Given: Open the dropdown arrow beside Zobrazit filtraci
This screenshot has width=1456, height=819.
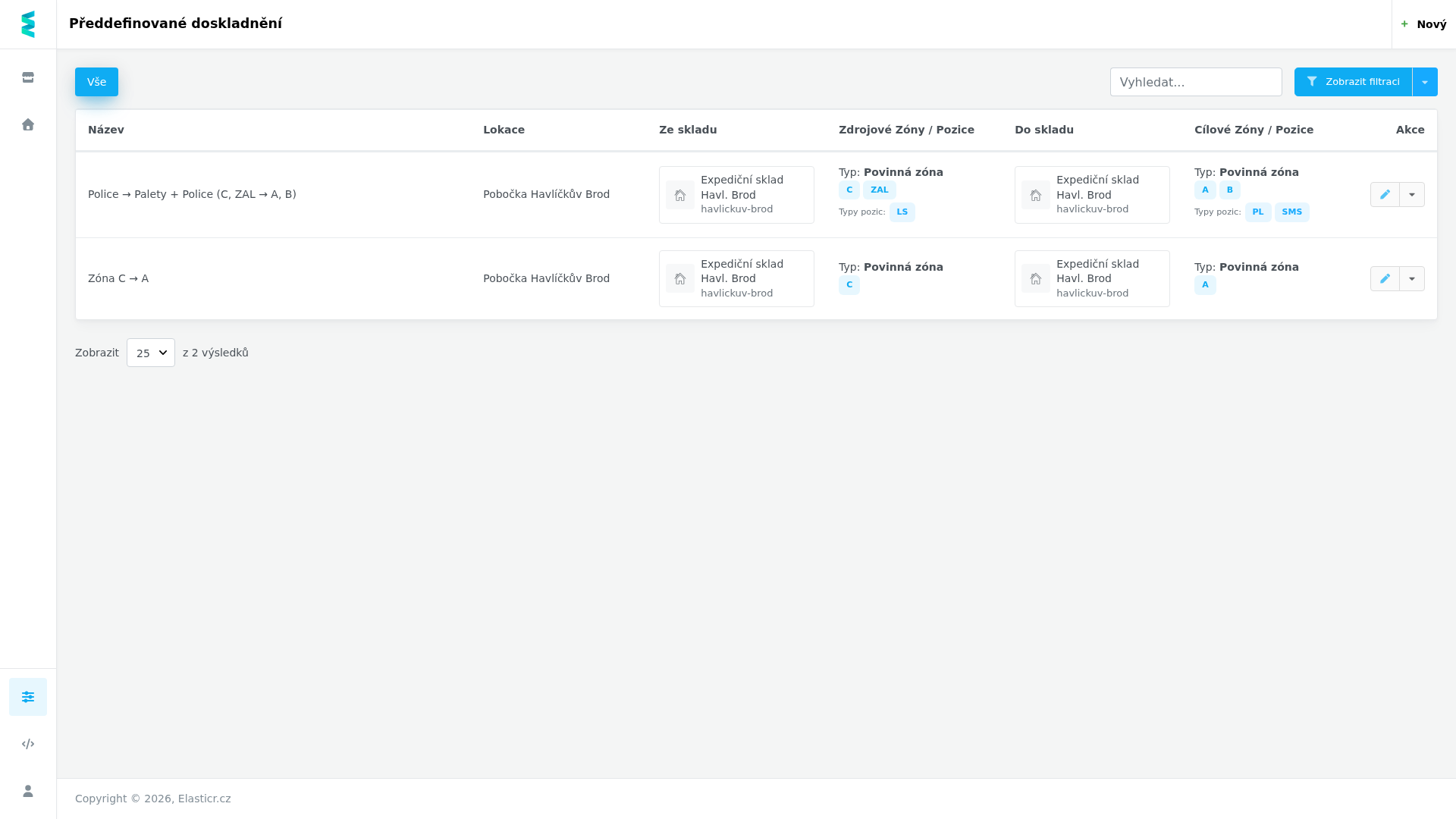Looking at the screenshot, I should point(1425,82).
